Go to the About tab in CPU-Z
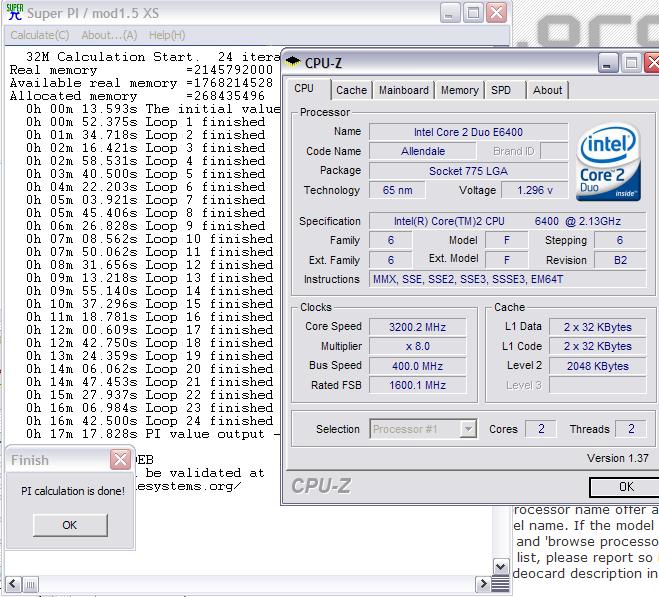The height and width of the screenshot is (597, 659). 547,90
